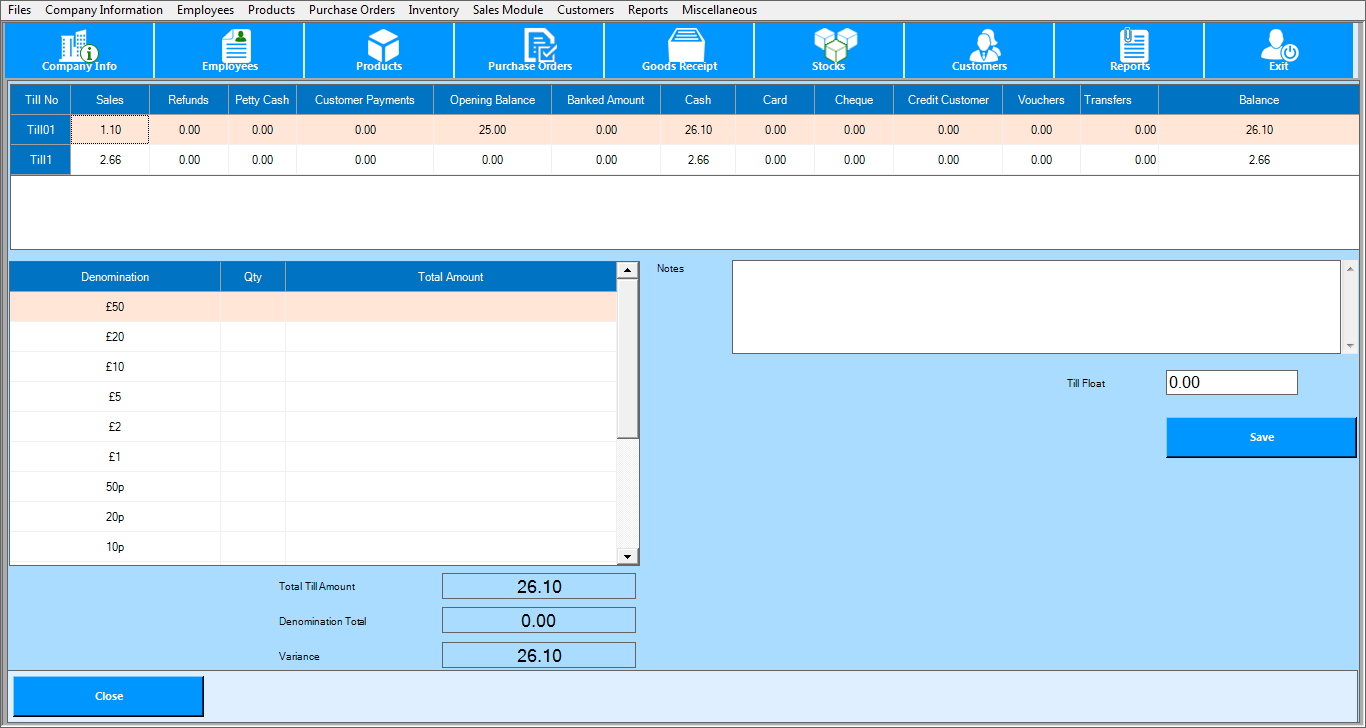Select the Purchase Orders icon
1366x728 pixels.
[x=530, y=49]
